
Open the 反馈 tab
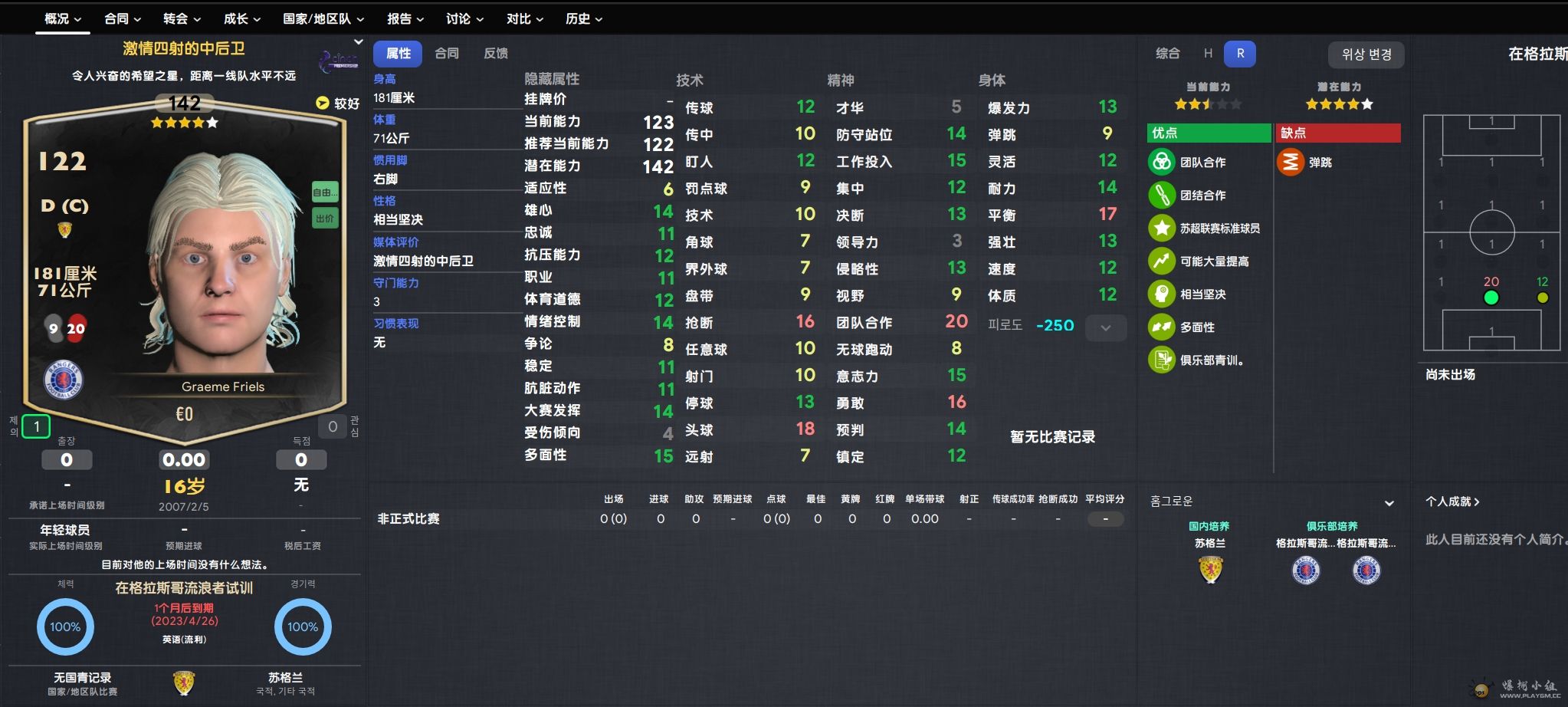click(496, 54)
